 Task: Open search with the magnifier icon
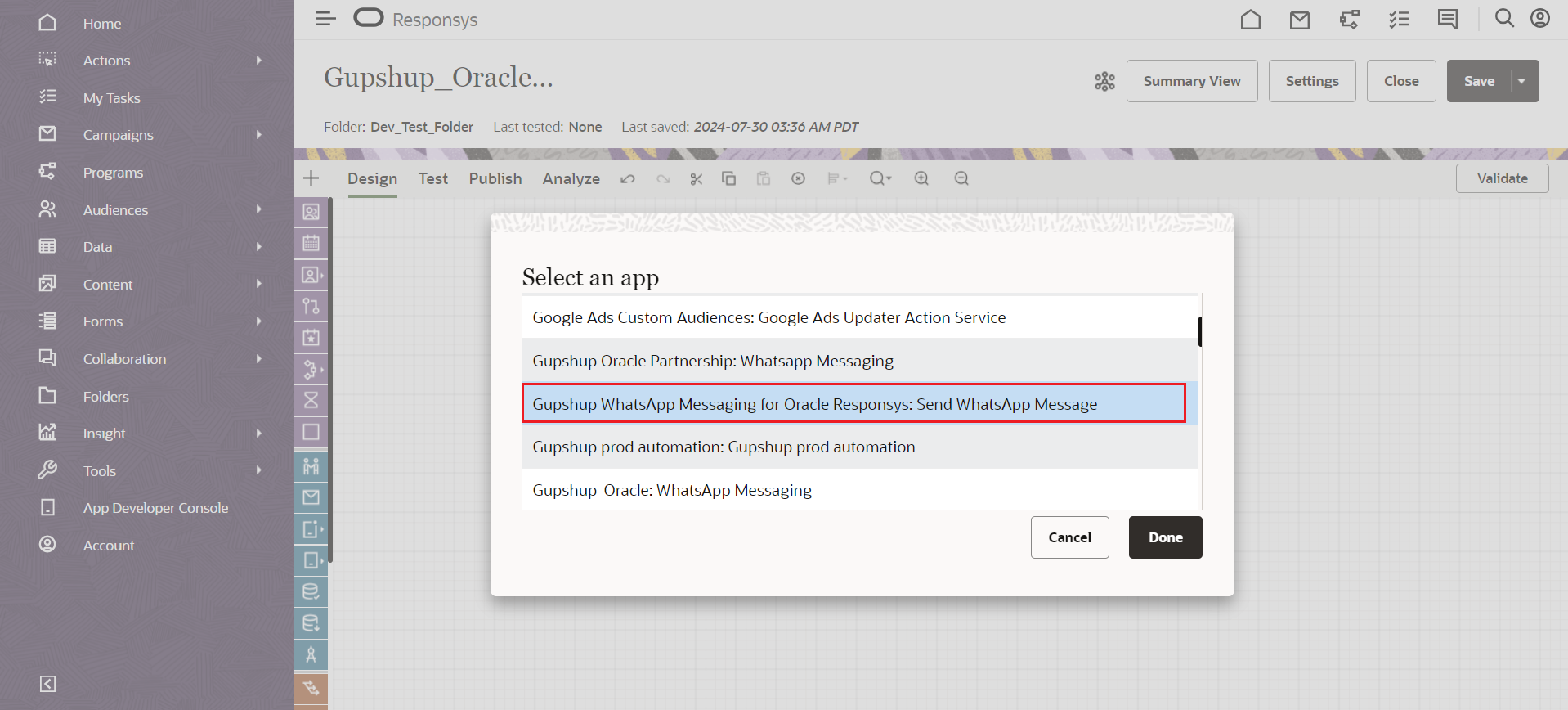pos(1504,18)
